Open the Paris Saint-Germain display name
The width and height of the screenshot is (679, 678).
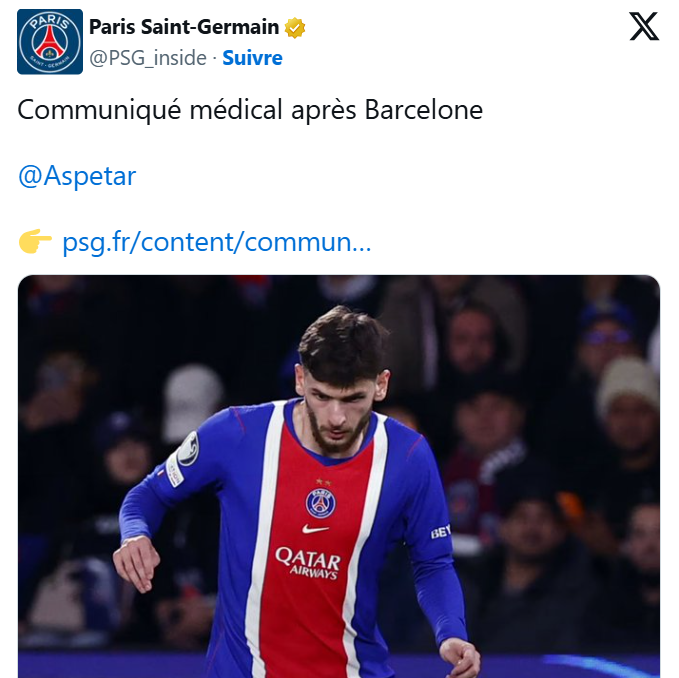(x=184, y=27)
